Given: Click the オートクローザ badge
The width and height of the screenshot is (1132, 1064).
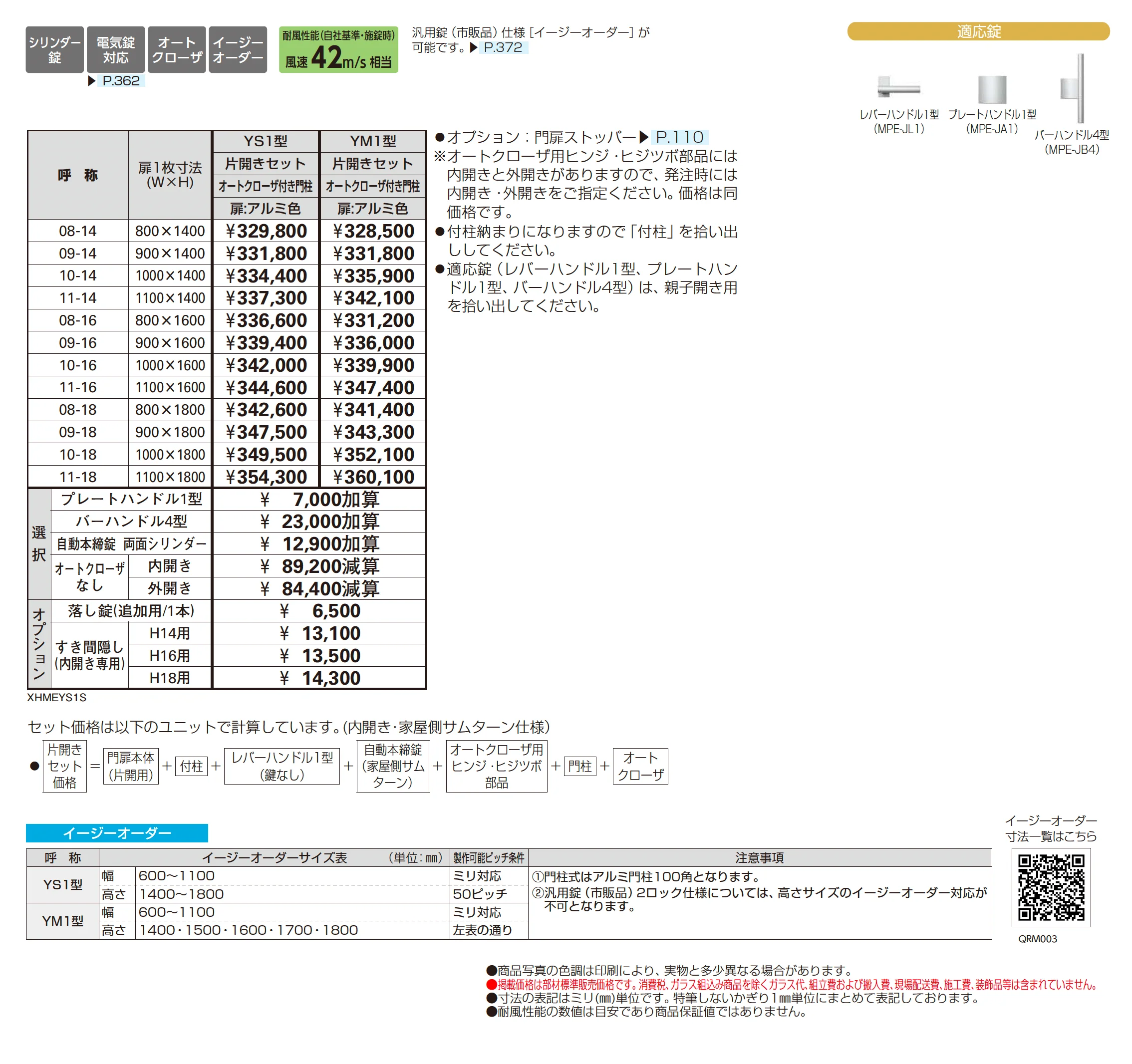Looking at the screenshot, I should pyautogui.click(x=177, y=49).
